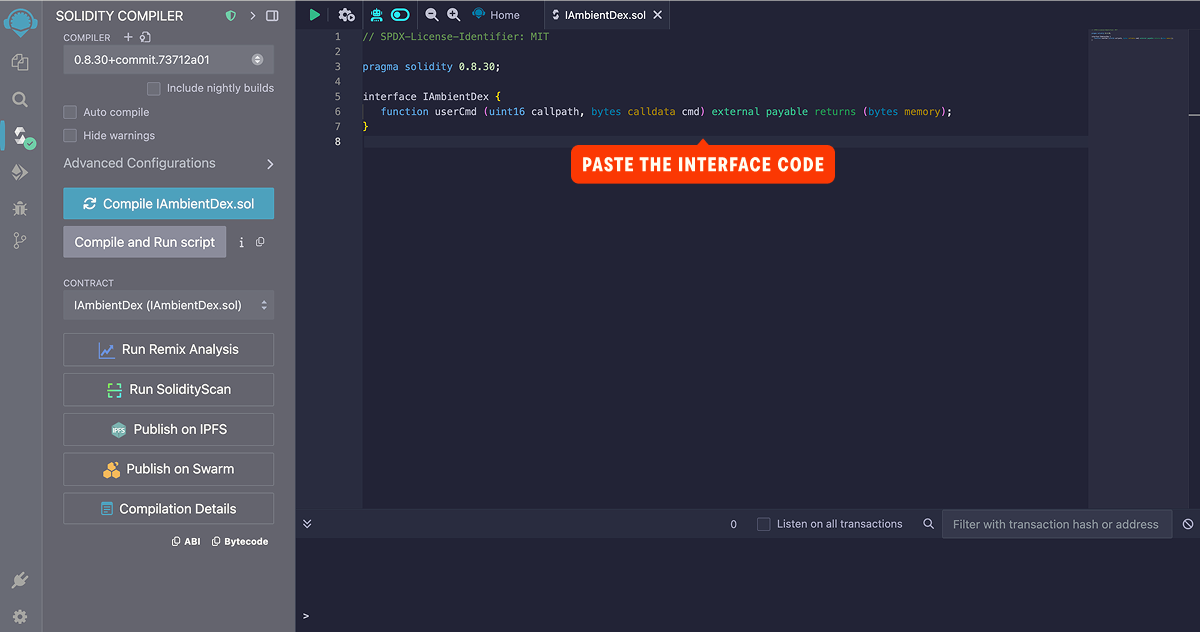Image resolution: width=1200 pixels, height=632 pixels.
Task: Open the Plugin Manager plug icon
Action: click(20, 580)
